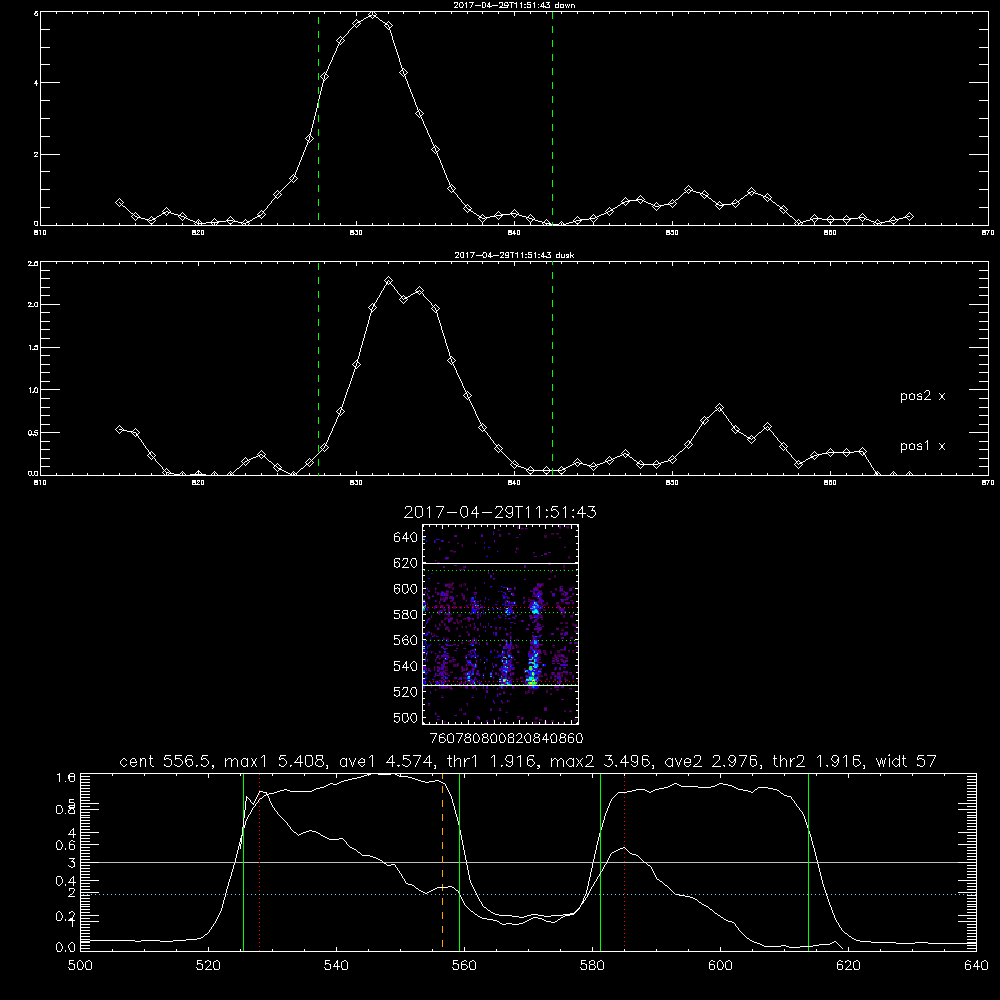
Task: Click the 'thr2 1.916' value
Action: tap(817, 761)
